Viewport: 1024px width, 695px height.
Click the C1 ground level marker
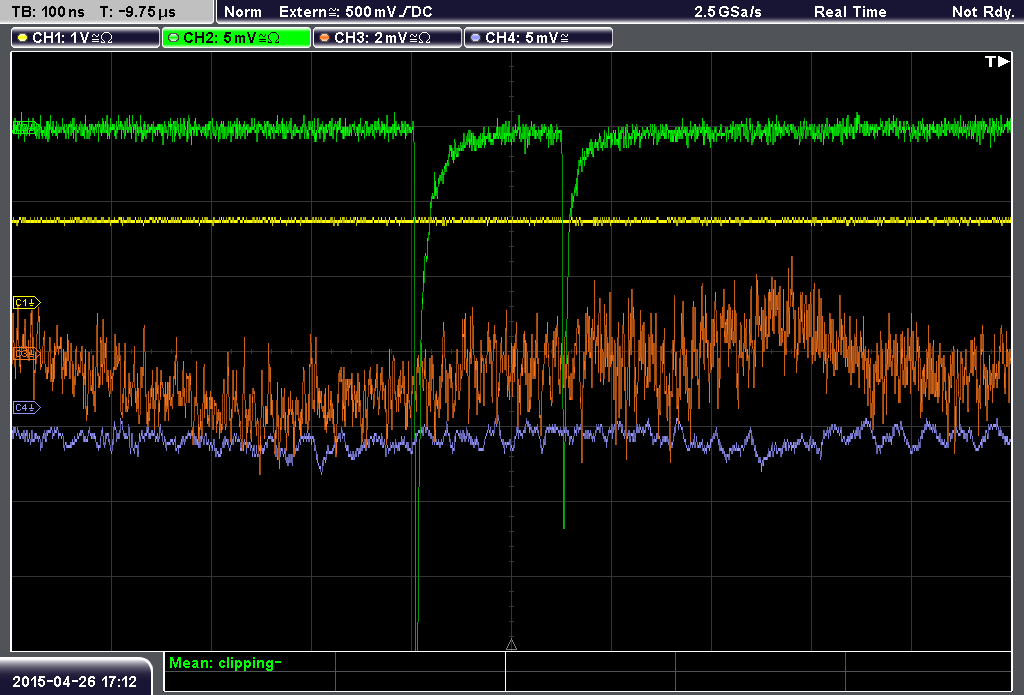pyautogui.click(x=27, y=302)
